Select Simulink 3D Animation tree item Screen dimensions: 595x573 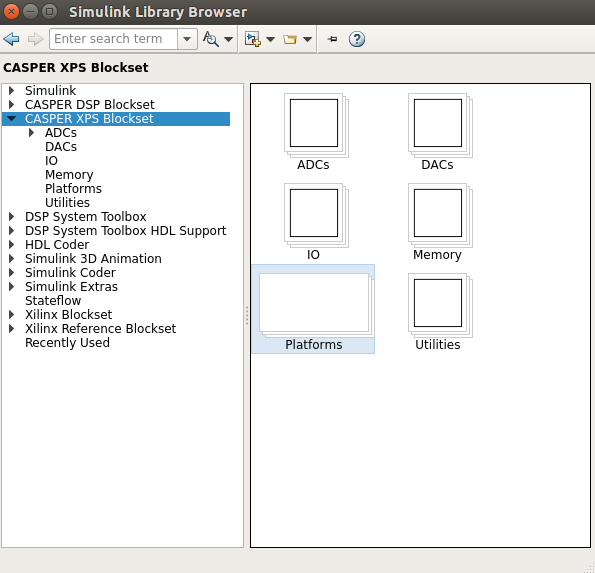click(93, 258)
